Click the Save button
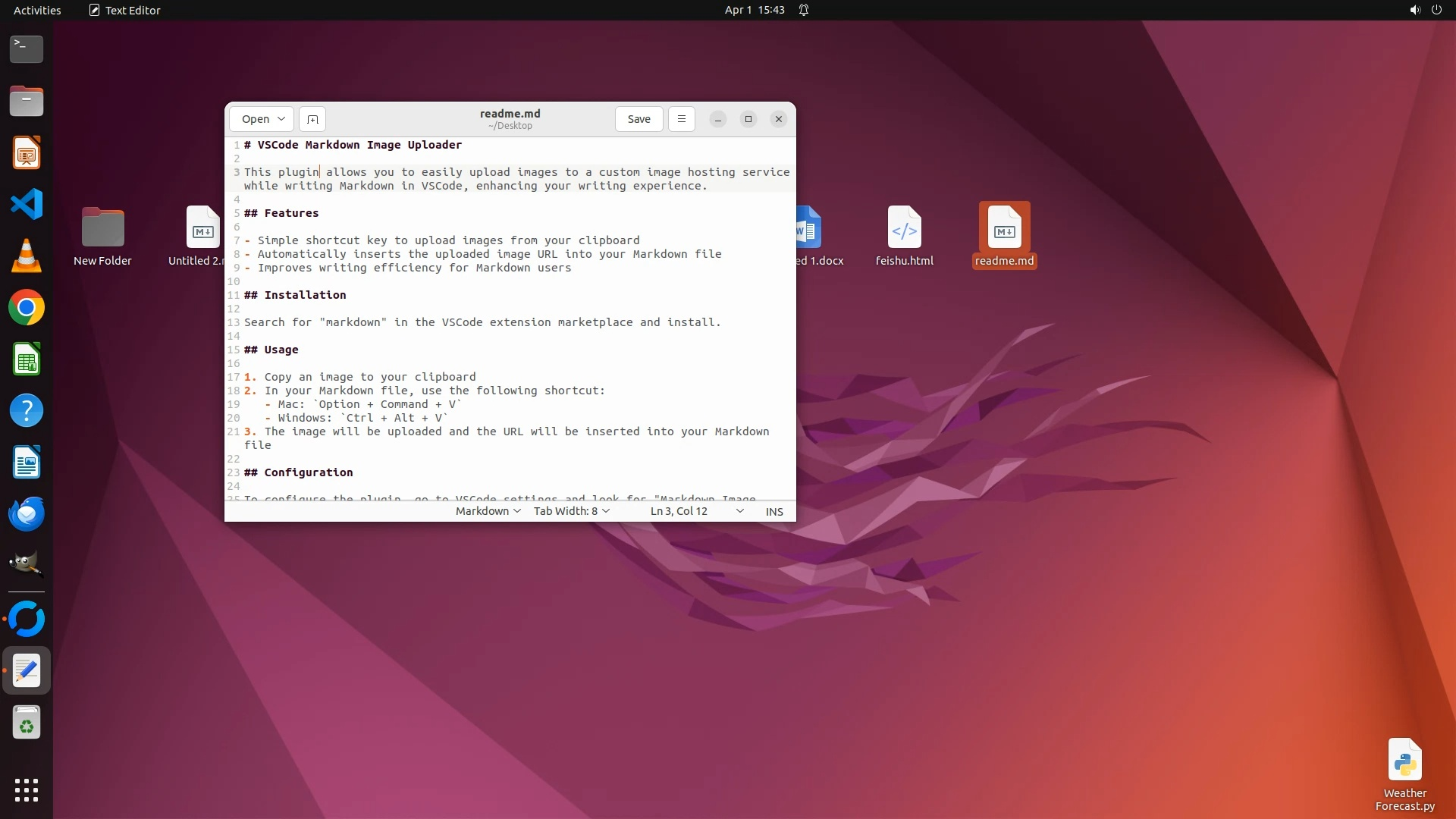Viewport: 1456px width, 819px height. [639, 119]
